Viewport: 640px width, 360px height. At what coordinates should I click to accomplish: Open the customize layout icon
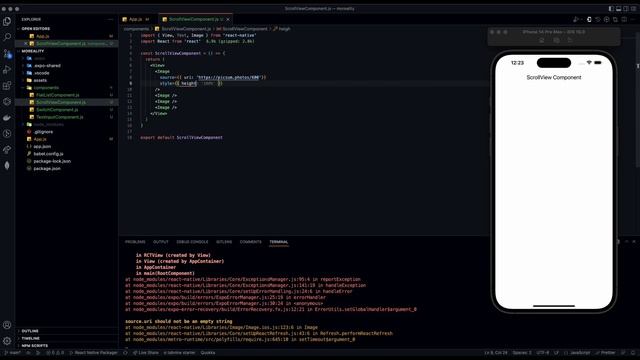pyautogui.click(x=633, y=9)
